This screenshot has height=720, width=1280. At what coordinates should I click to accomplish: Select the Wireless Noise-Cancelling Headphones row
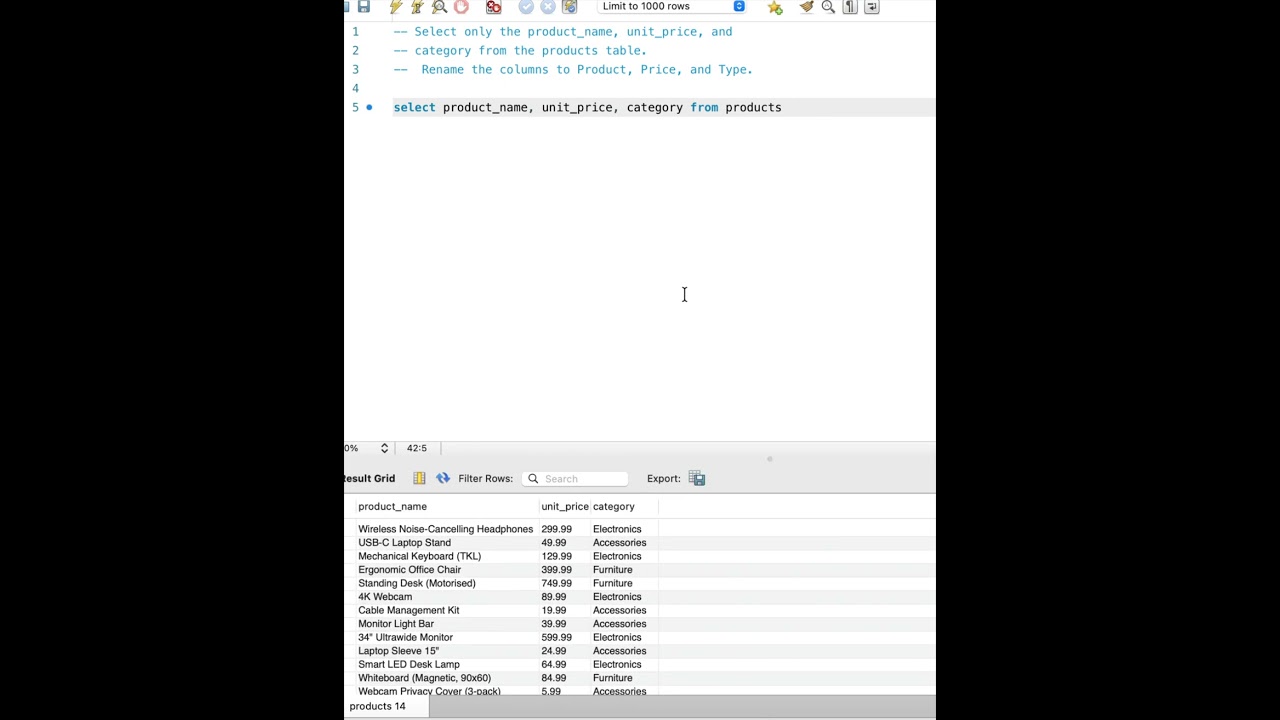pos(445,529)
